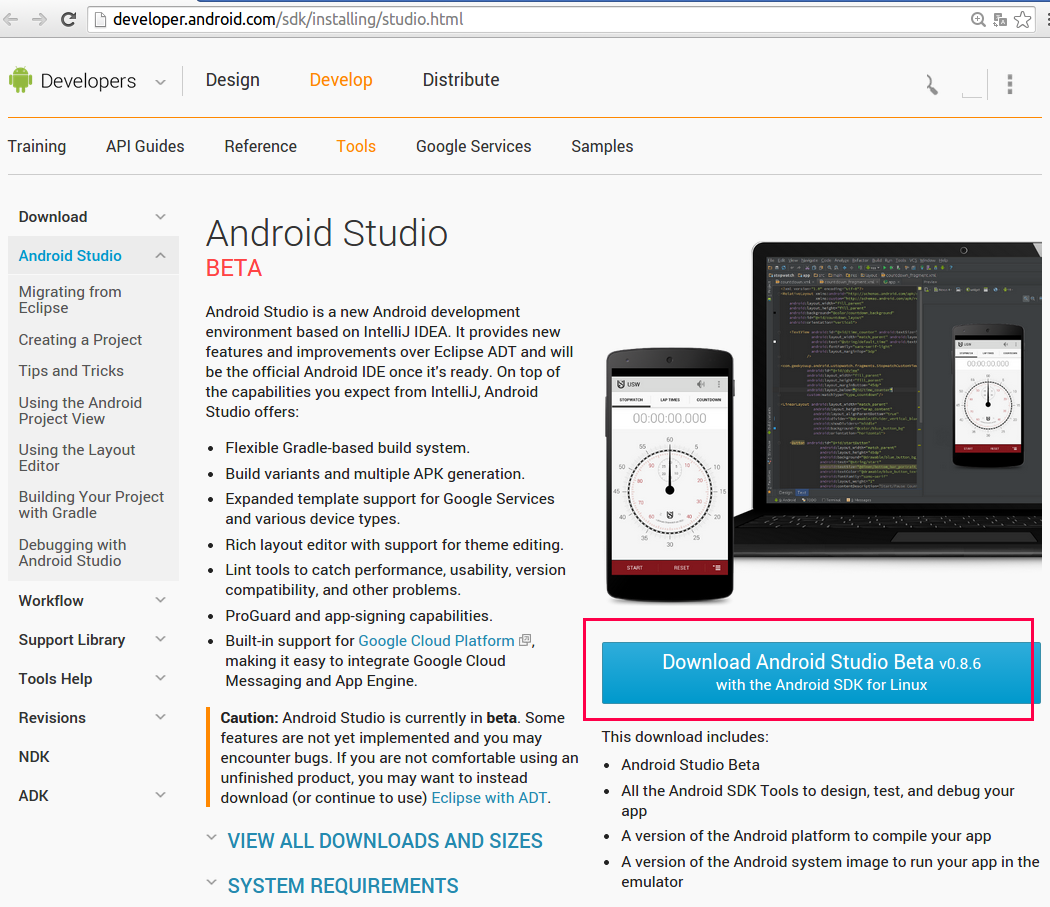Click the Developers site title
The height and width of the screenshot is (907, 1050).
88,81
